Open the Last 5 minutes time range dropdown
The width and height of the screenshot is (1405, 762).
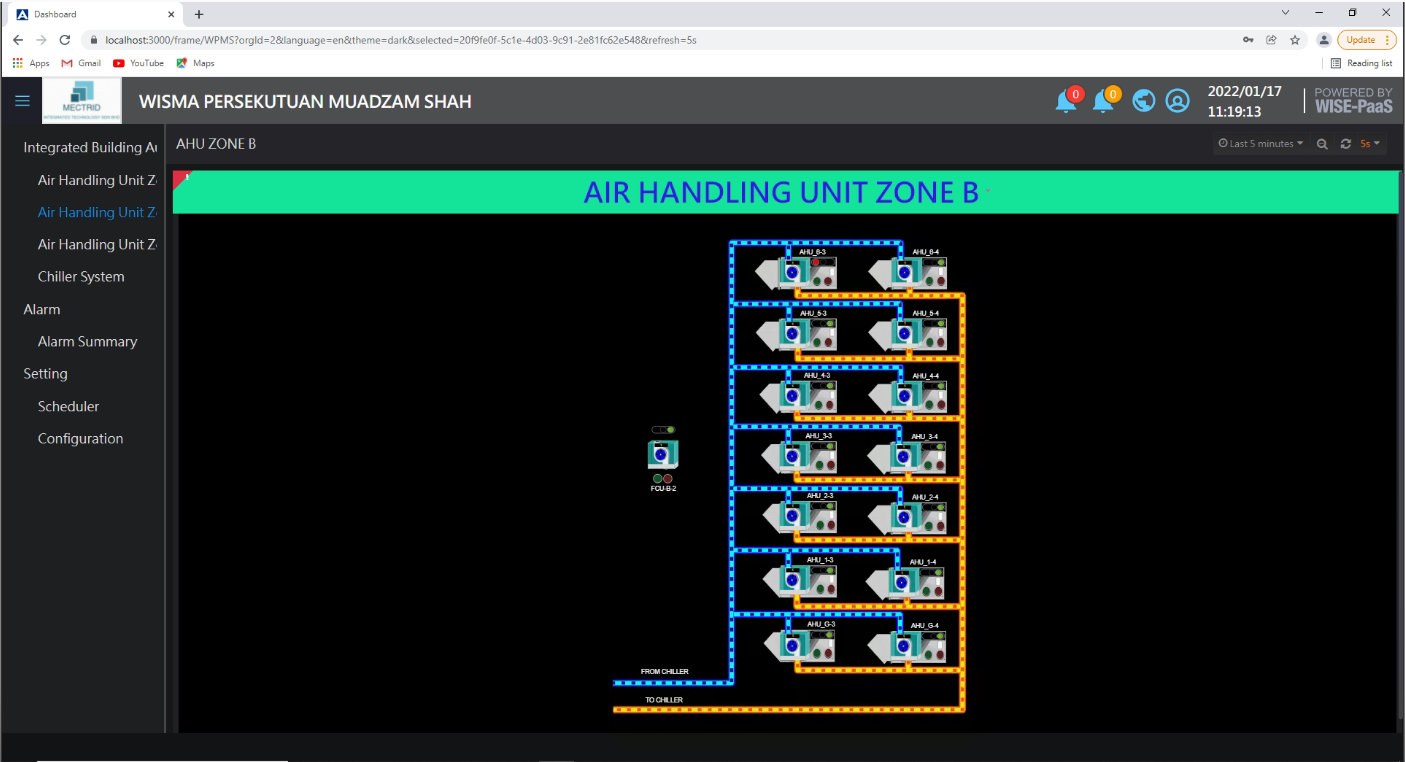[x=1260, y=144]
